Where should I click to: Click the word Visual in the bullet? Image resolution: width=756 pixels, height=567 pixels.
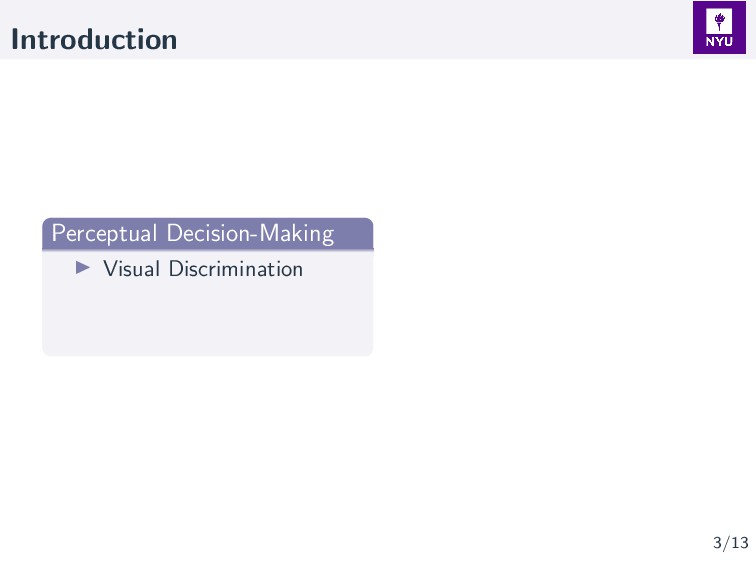[x=132, y=269]
